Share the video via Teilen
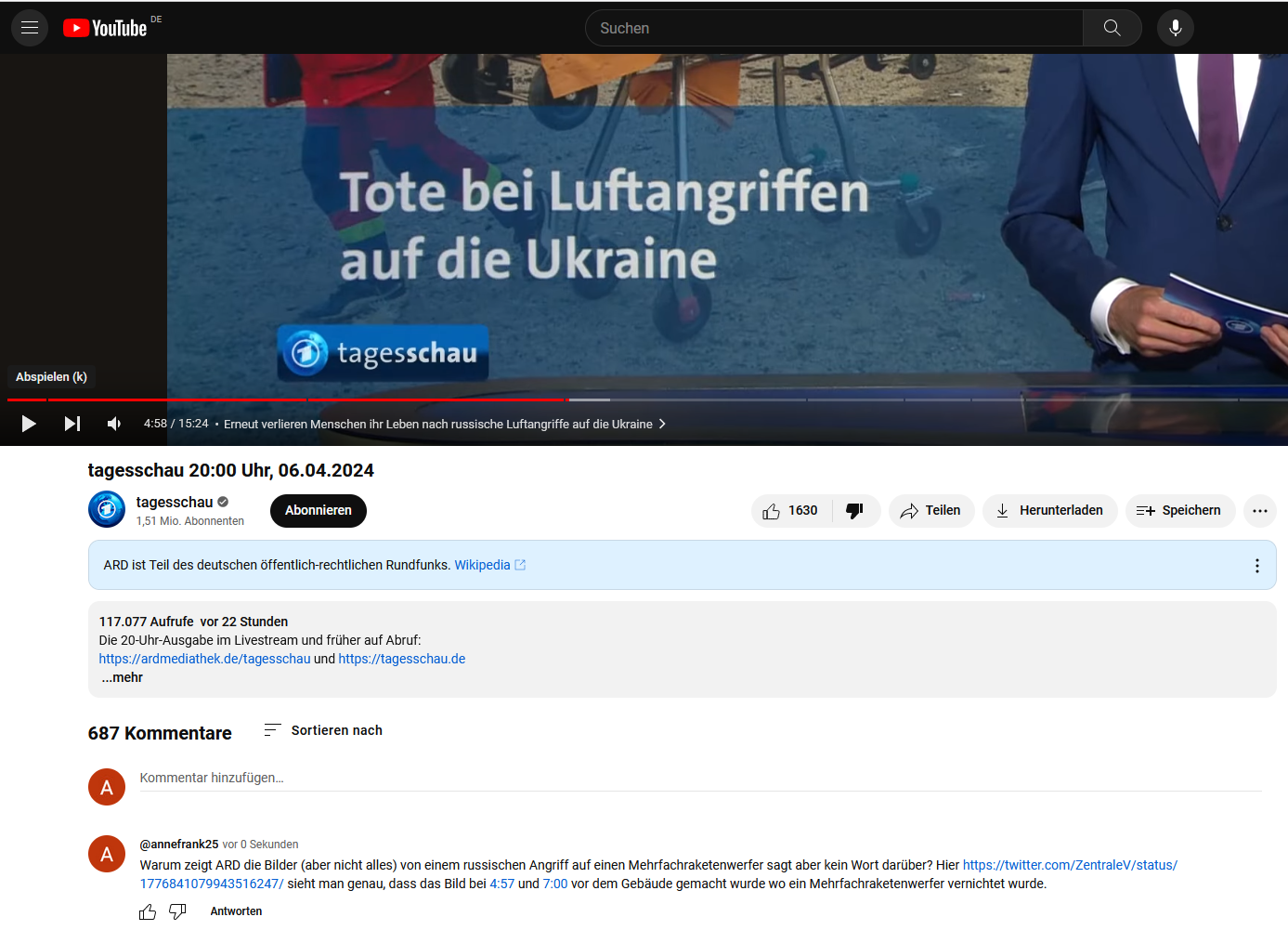Image resolution: width=1288 pixels, height=930 pixels. (931, 510)
